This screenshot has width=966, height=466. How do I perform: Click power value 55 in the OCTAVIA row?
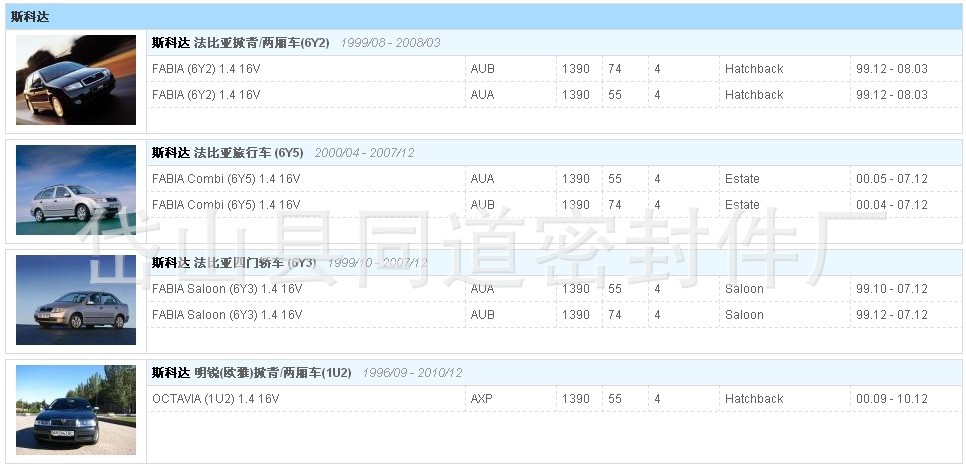point(615,399)
